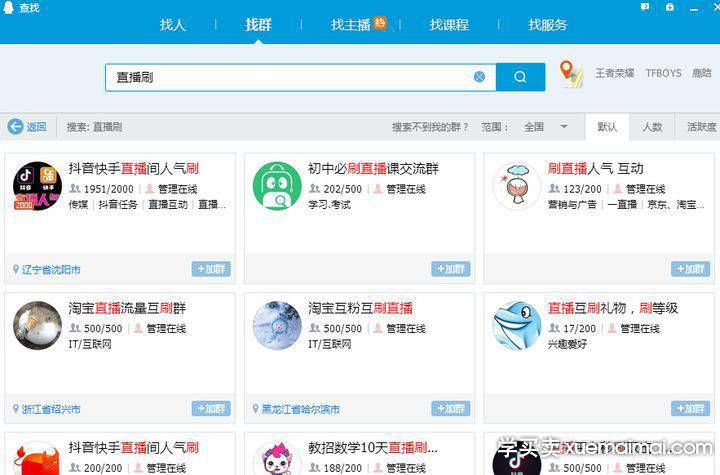
Task: Click the 一直播 tag
Action: click(x=622, y=204)
